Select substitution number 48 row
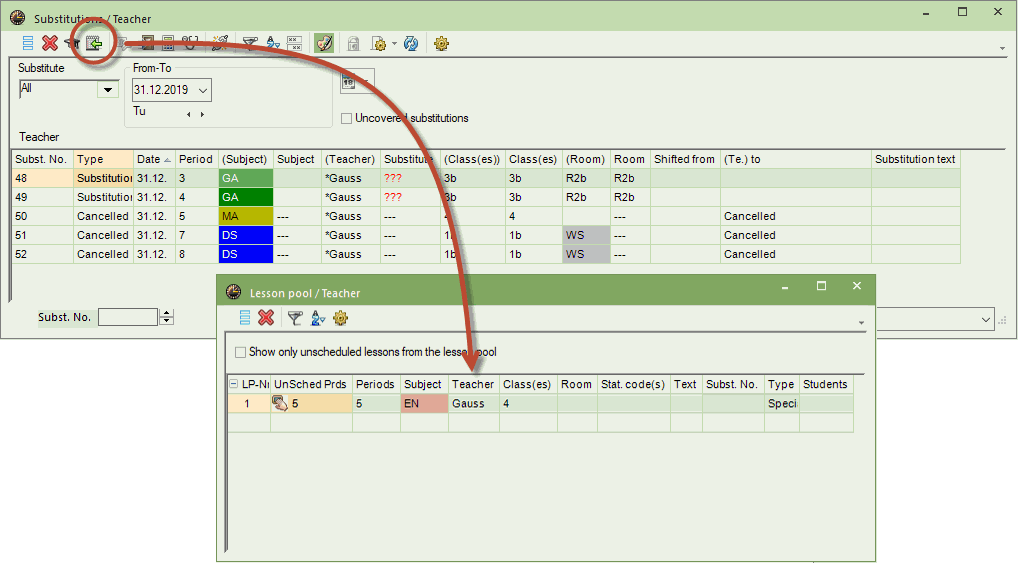 (x=486, y=178)
